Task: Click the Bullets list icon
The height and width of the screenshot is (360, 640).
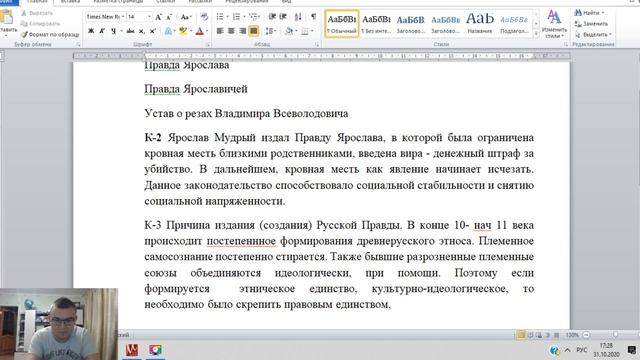Action: 220,17
